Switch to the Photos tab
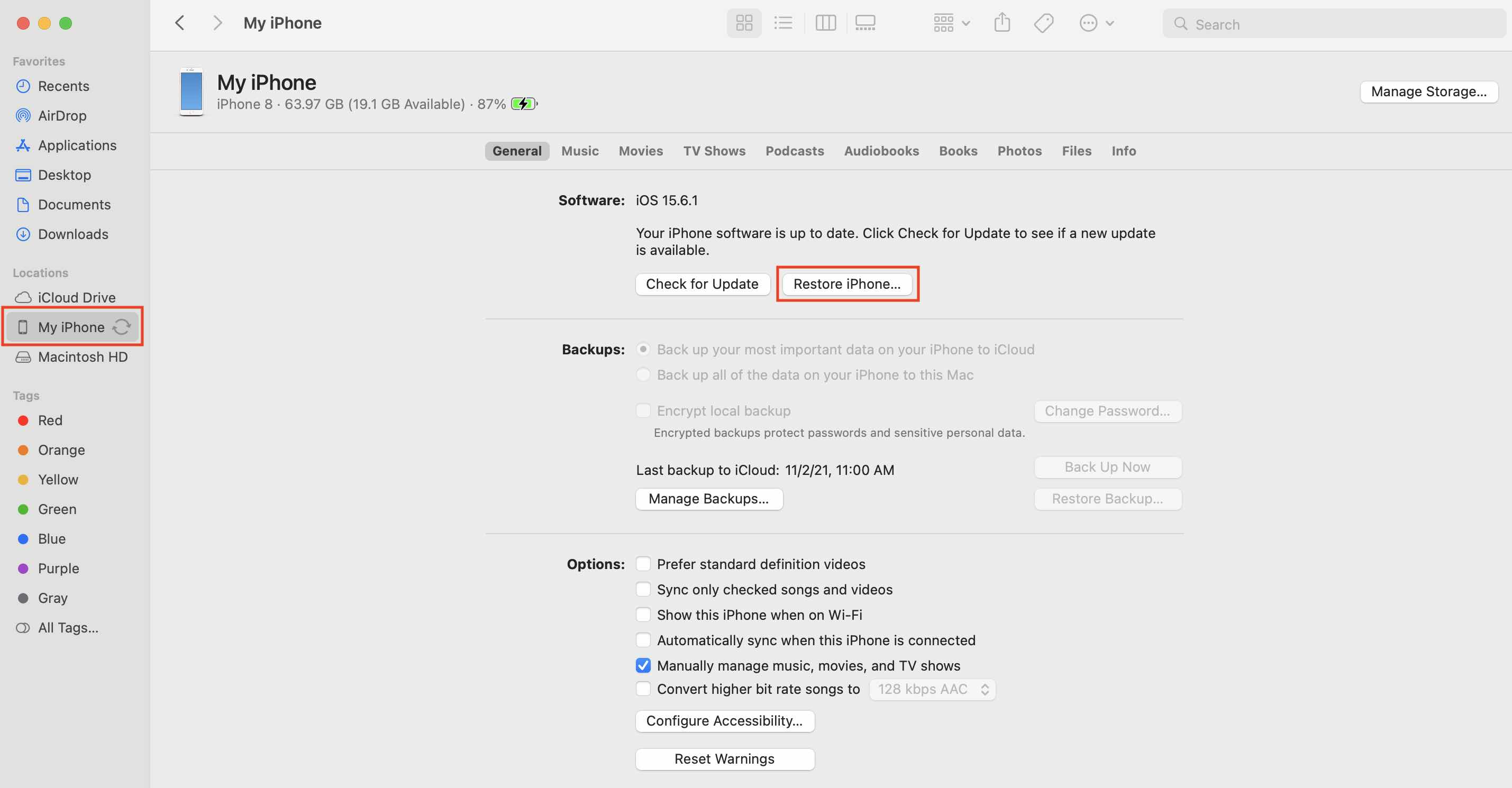 tap(1019, 151)
